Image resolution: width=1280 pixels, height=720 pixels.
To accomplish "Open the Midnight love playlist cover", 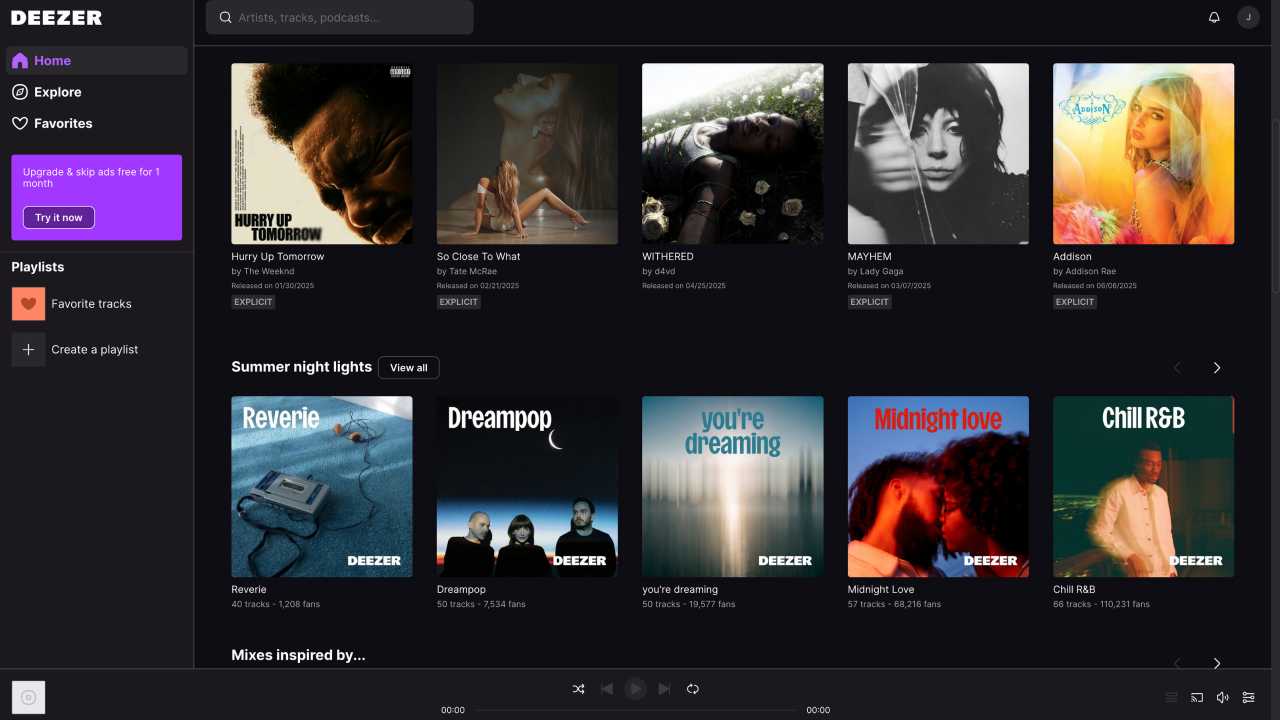I will [938, 487].
